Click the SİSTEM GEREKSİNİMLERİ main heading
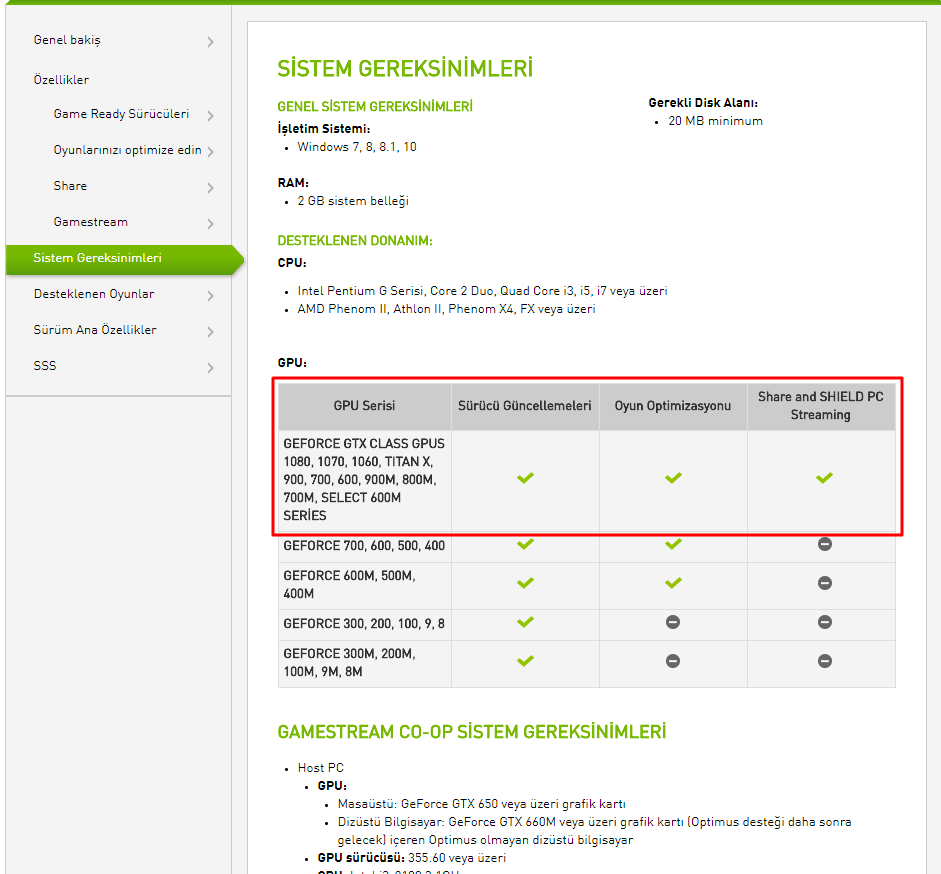 pos(405,69)
